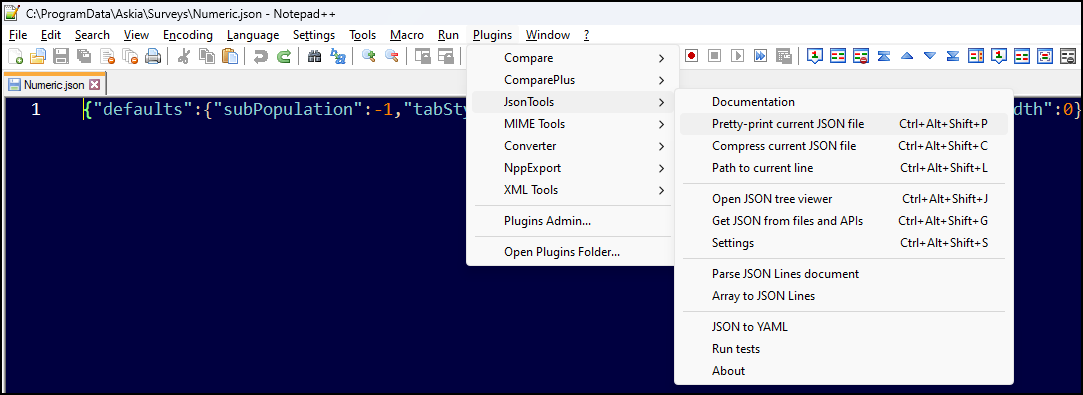Create a new file via toolbar icon
This screenshot has height=395, width=1083.
pos(15,57)
